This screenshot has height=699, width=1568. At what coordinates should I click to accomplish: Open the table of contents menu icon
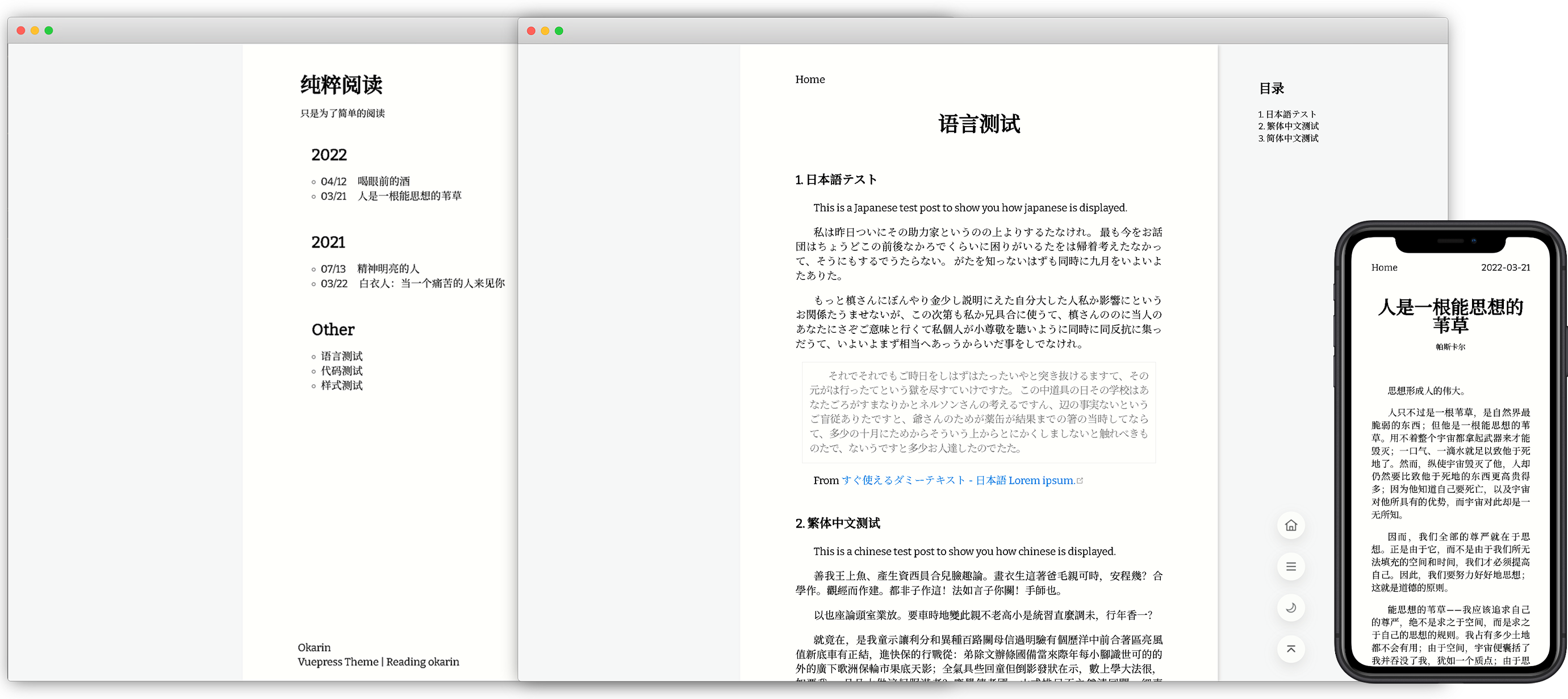pos(1290,567)
